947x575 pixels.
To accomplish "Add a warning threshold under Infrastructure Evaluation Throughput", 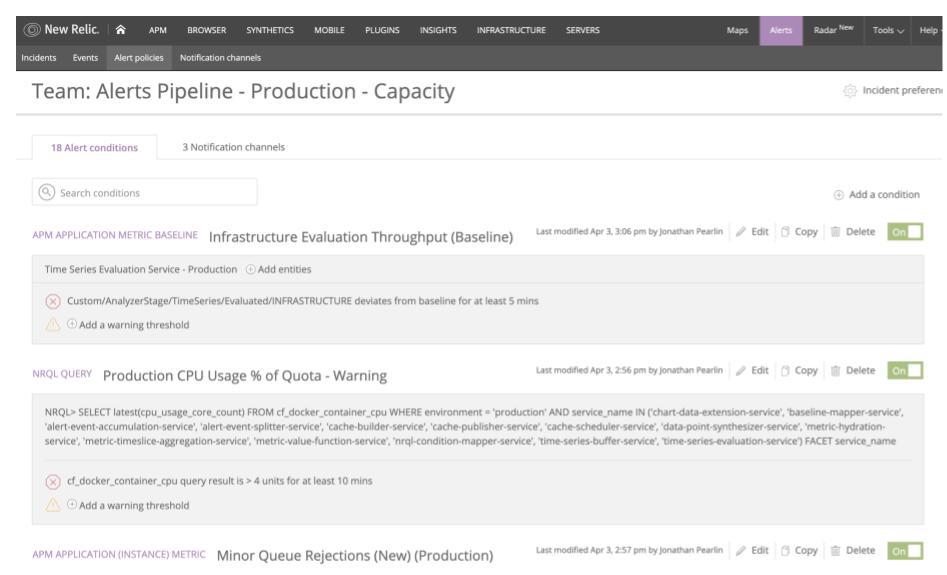I will pyautogui.click(x=127, y=324).
